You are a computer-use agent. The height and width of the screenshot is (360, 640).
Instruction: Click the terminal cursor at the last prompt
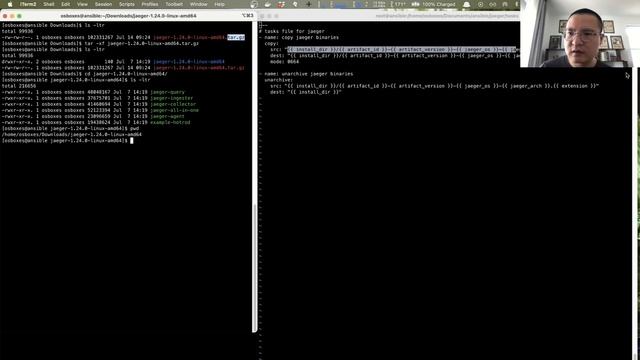point(131,140)
